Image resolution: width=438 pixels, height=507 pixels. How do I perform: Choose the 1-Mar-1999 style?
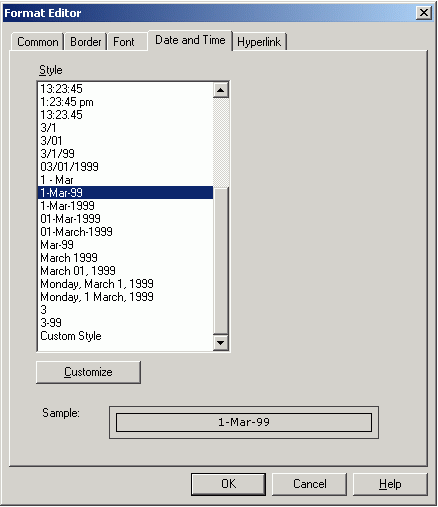tap(125, 206)
